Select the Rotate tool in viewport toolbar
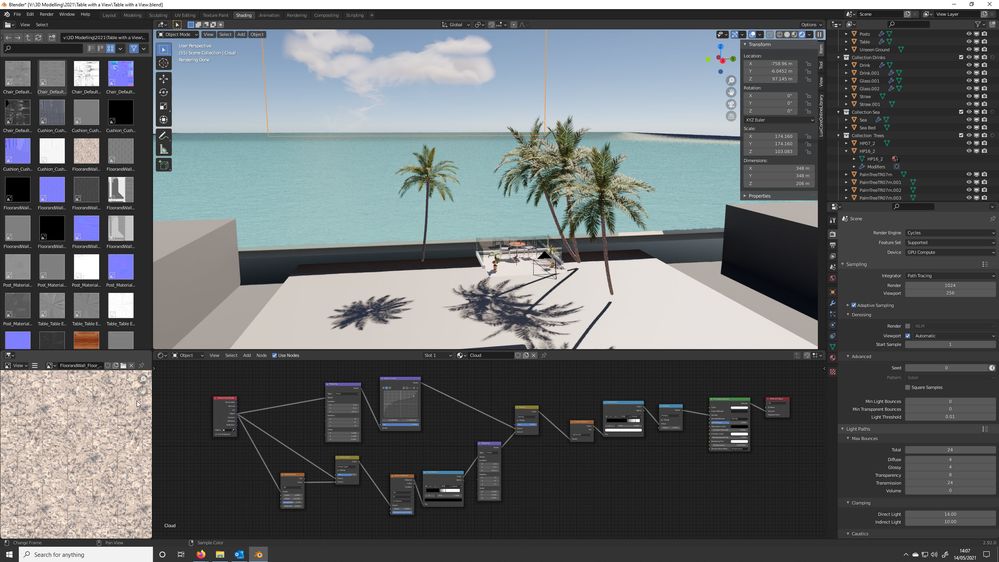The height and width of the screenshot is (562, 999). [164, 92]
